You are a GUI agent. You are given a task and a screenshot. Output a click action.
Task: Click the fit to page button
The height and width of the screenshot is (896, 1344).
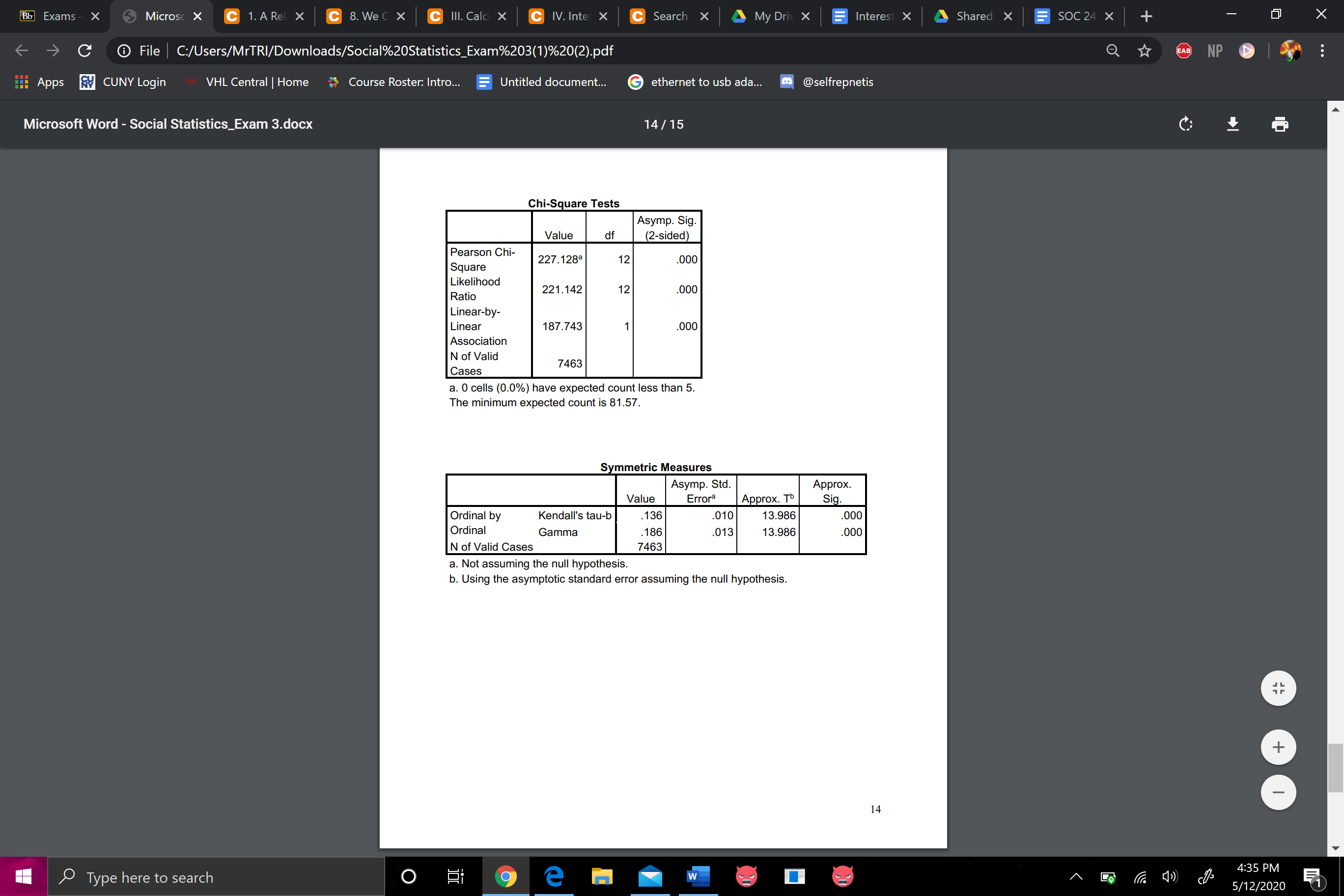click(x=1278, y=688)
